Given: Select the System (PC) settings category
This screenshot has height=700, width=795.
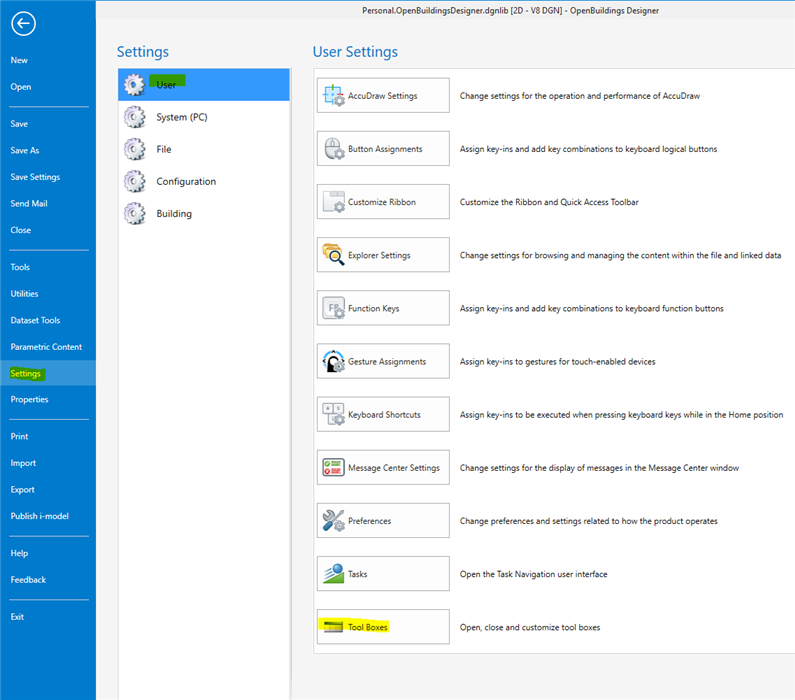Looking at the screenshot, I should click(x=204, y=117).
